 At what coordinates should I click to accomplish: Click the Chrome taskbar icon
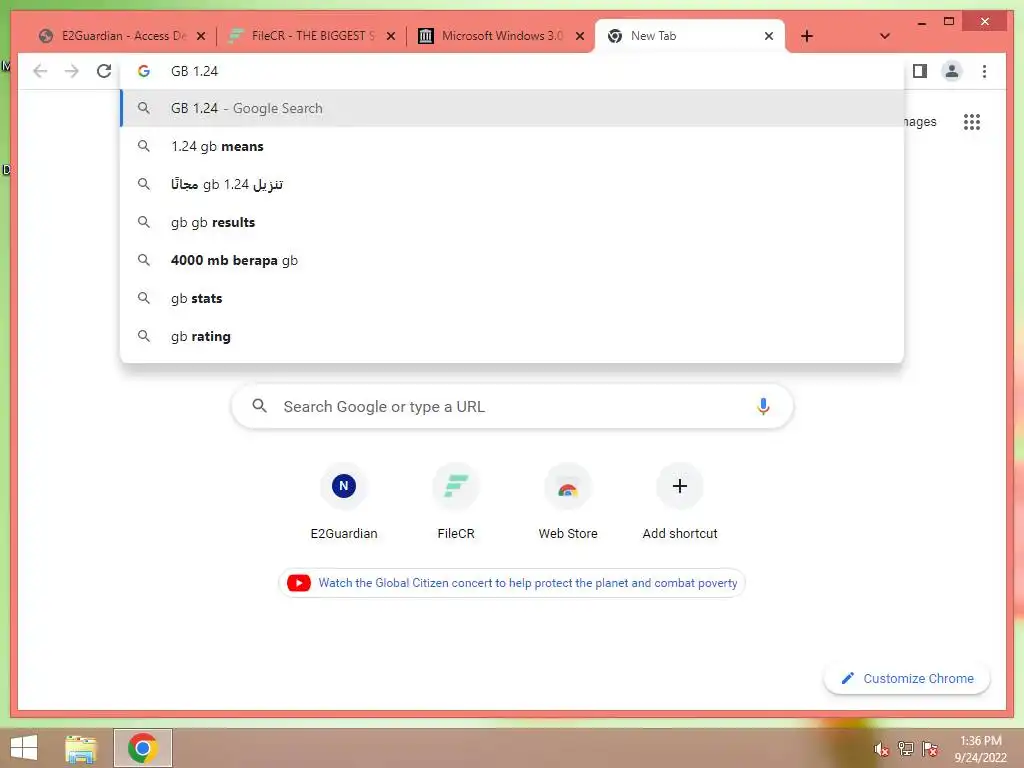tap(142, 748)
